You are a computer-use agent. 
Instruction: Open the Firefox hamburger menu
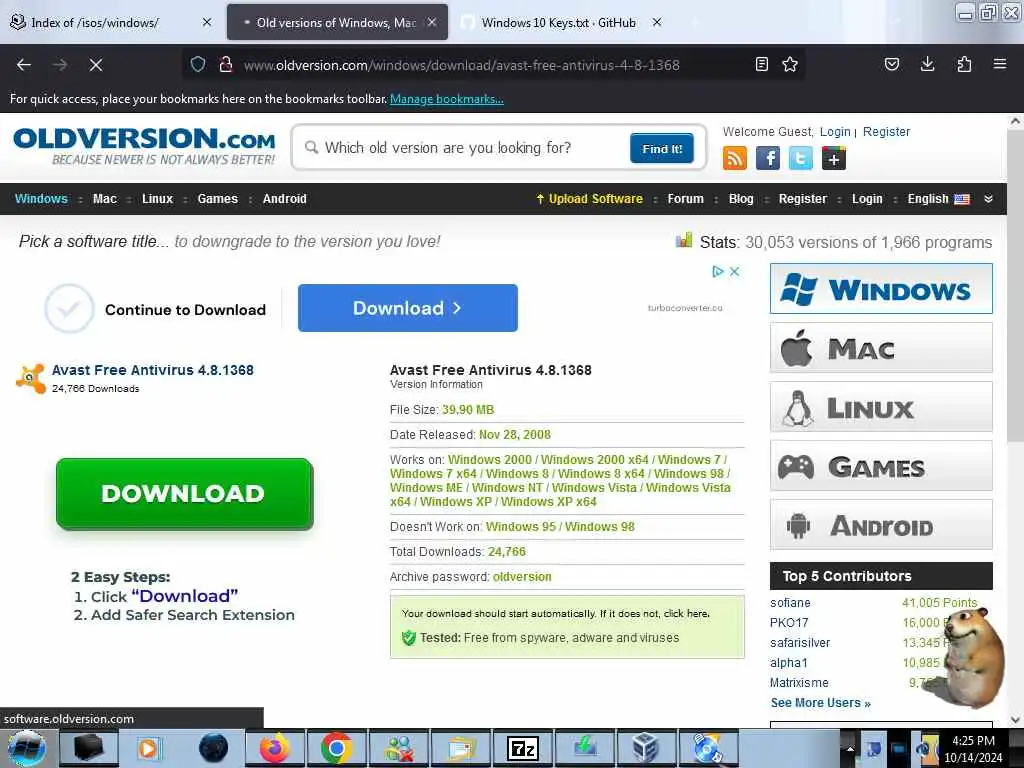click(1000, 64)
